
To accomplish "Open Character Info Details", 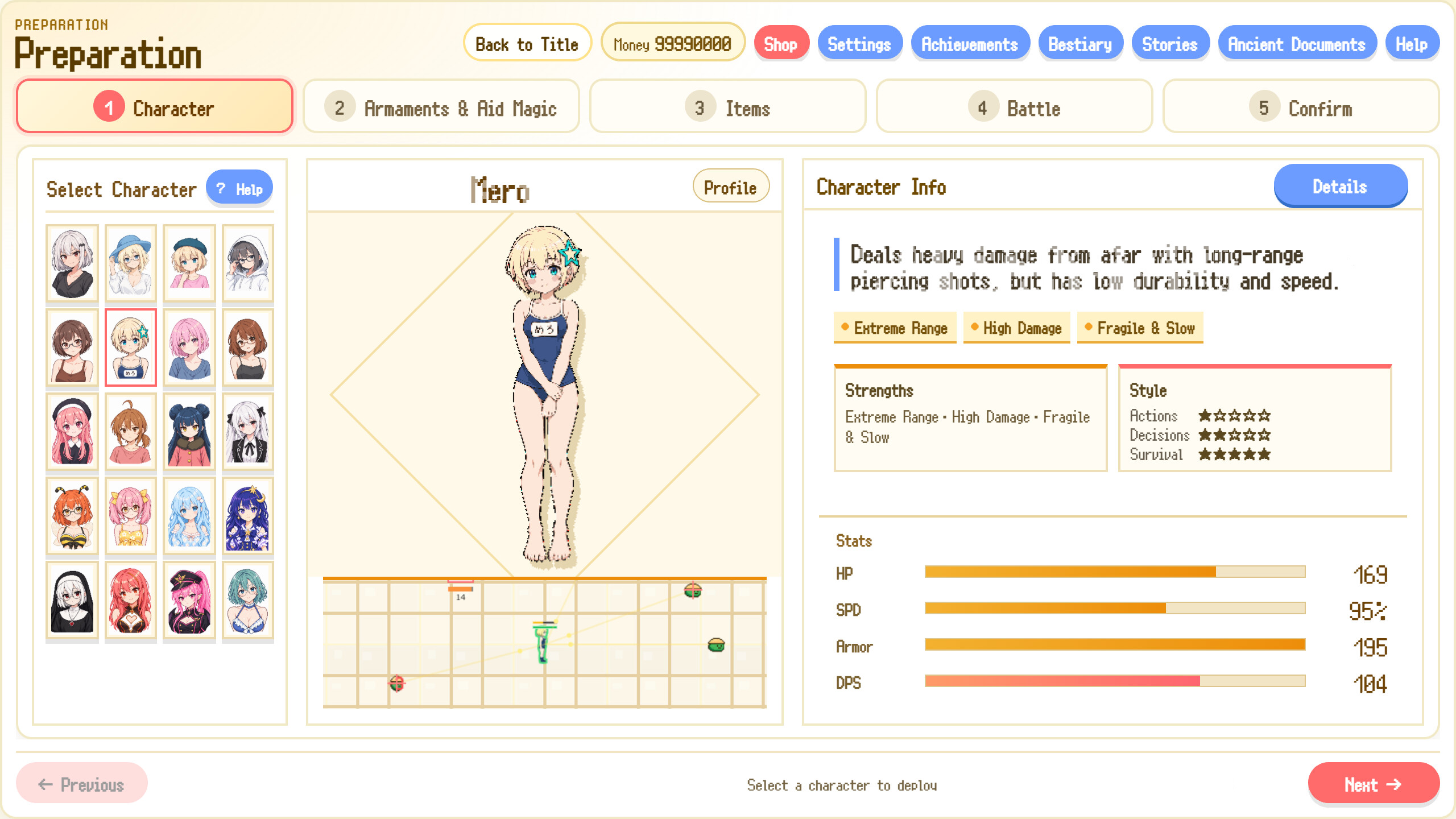I will (x=1341, y=185).
